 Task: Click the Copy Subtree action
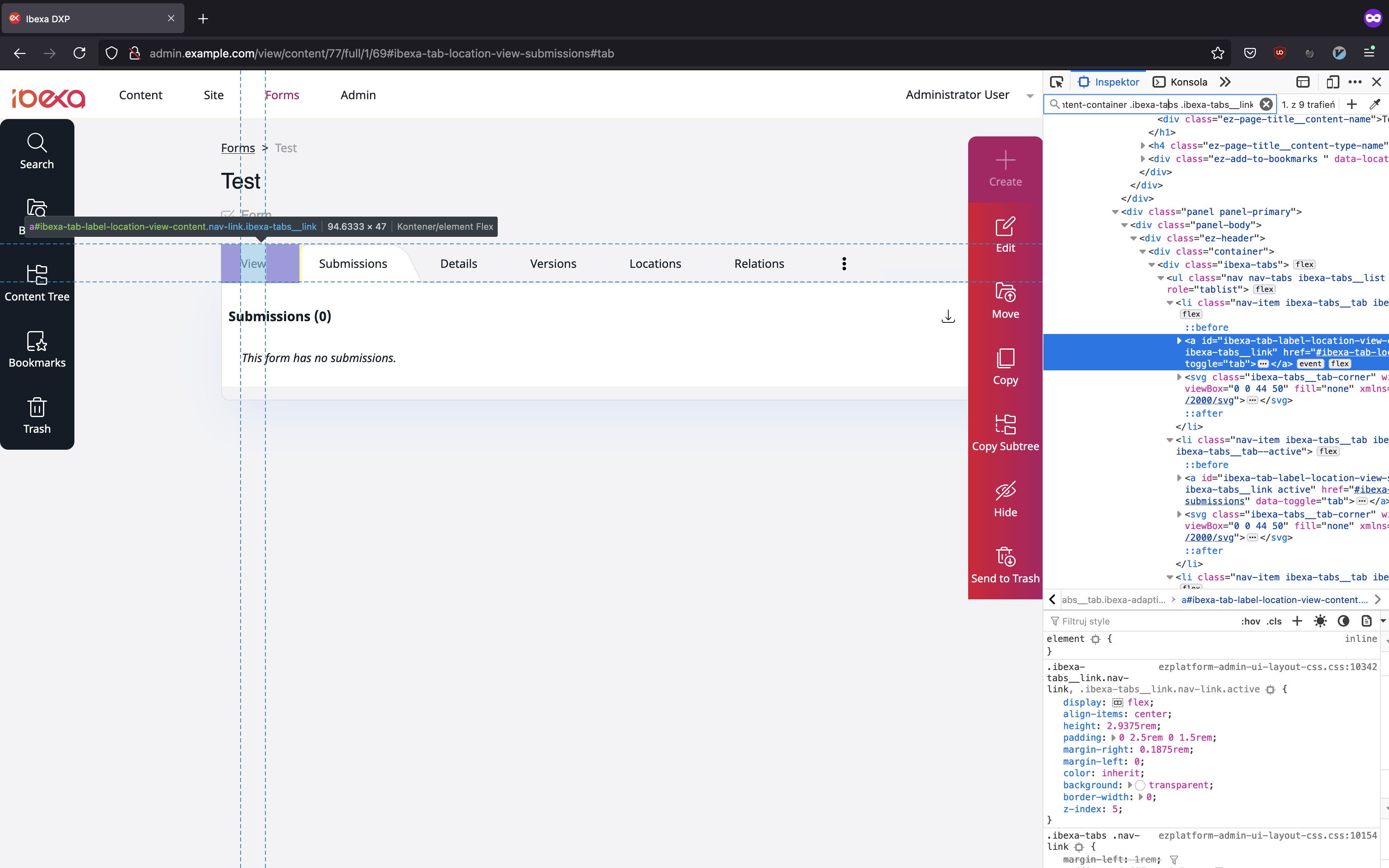[1005, 433]
